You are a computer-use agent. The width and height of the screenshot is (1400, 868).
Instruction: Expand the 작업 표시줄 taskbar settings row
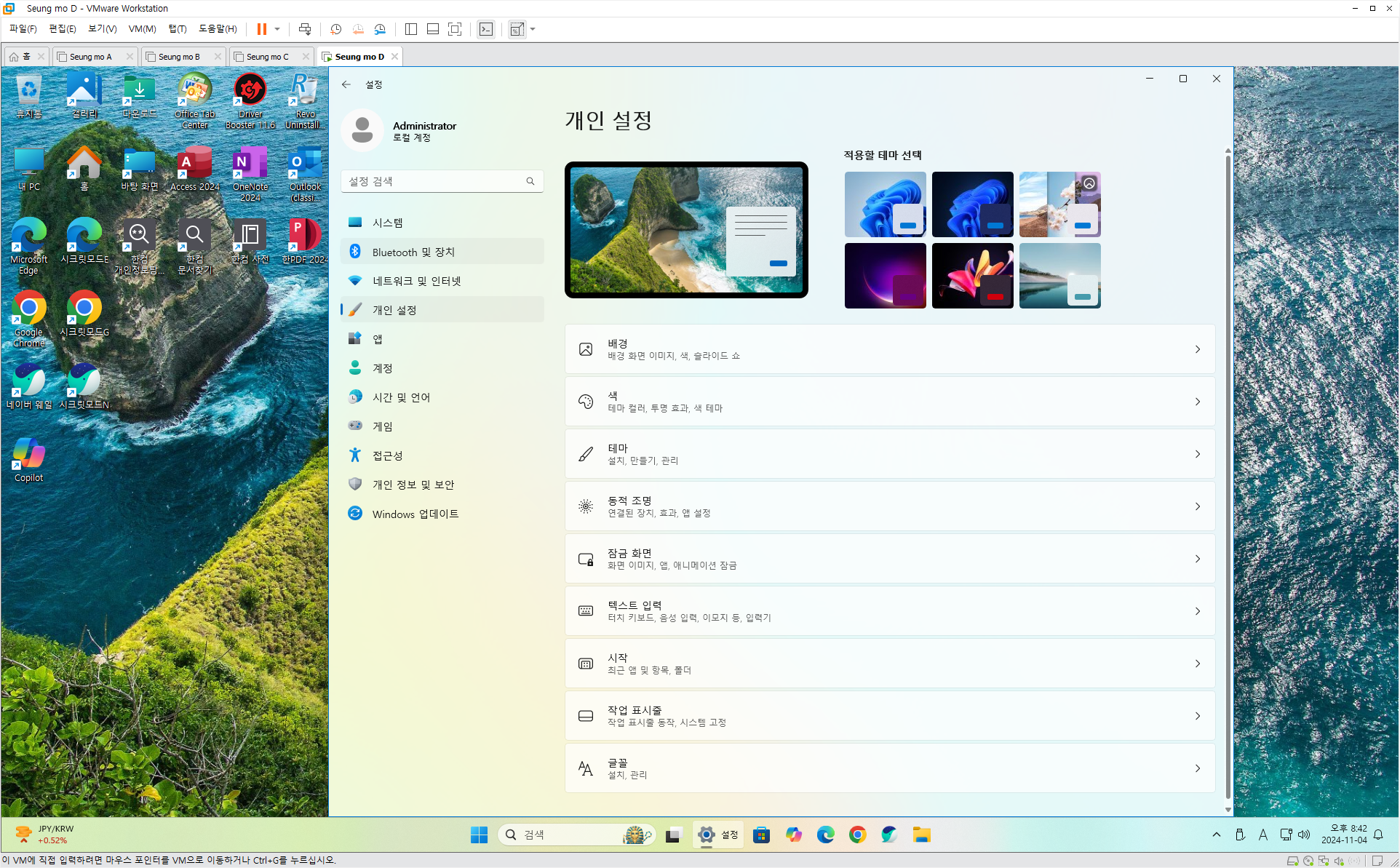(889, 716)
